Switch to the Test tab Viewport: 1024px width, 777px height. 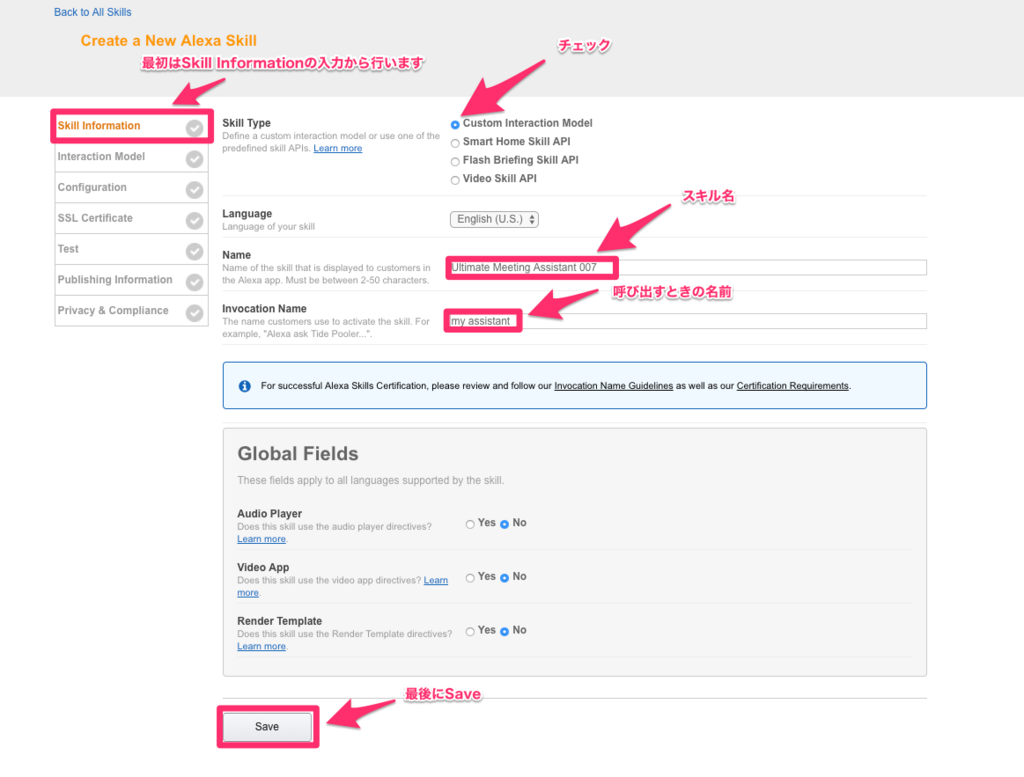(131, 249)
